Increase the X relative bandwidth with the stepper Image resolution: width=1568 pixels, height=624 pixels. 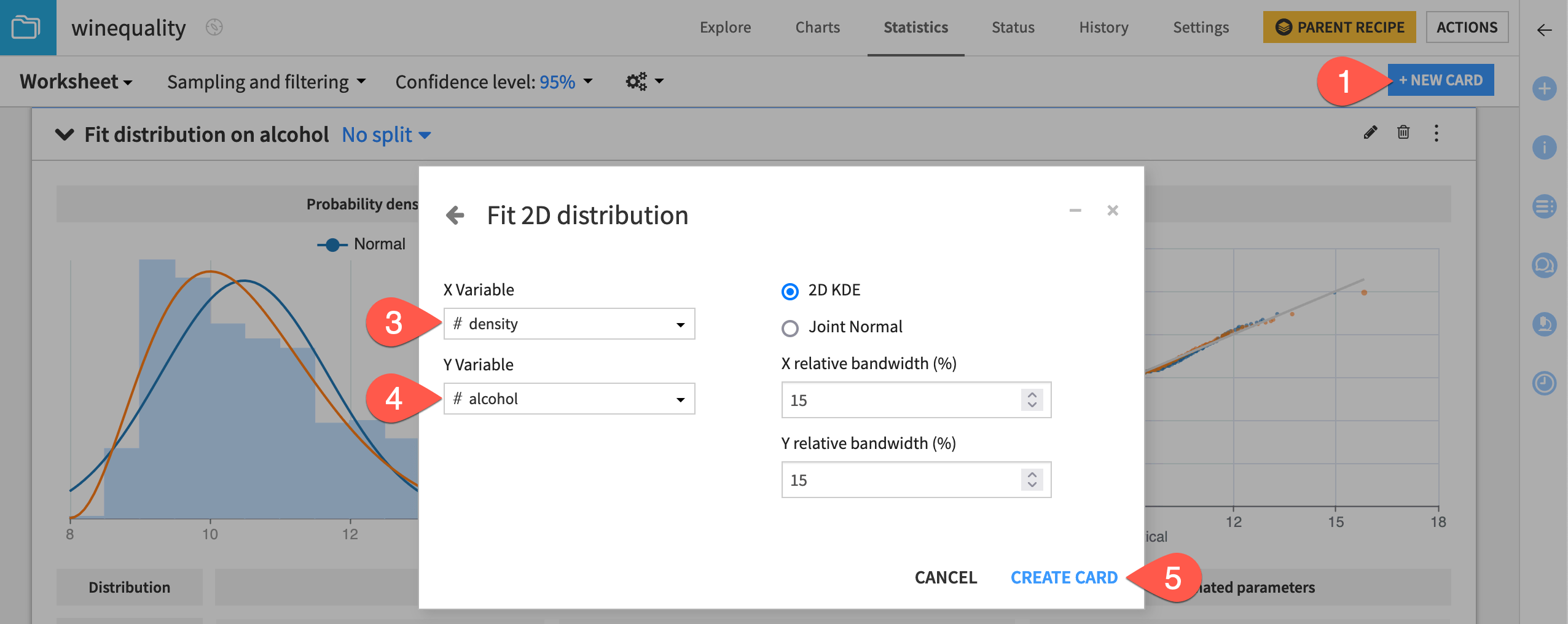click(1032, 395)
